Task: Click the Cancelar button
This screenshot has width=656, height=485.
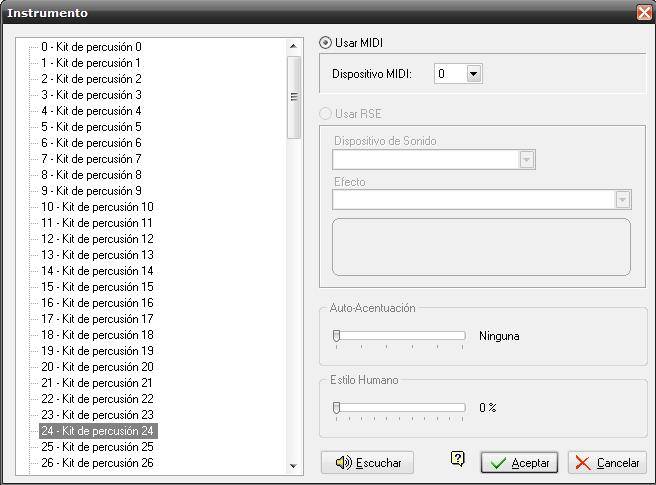Action: (607, 463)
